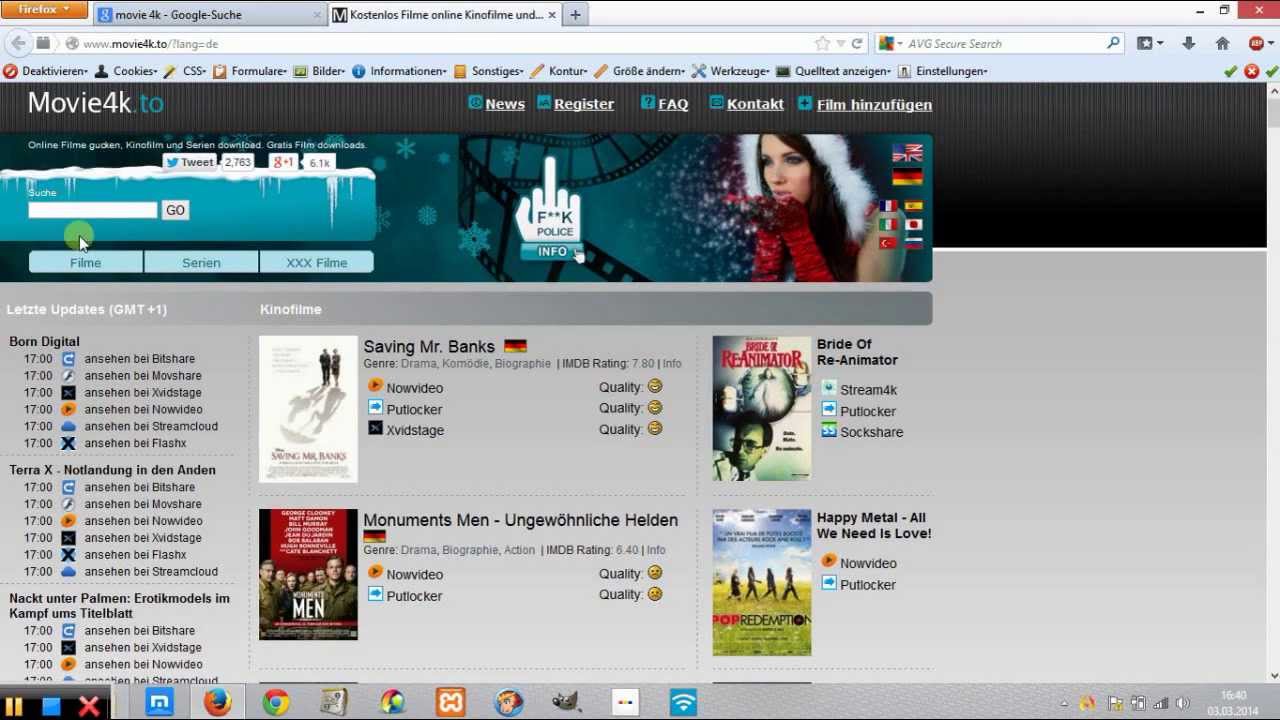
Task: Select the English (UK) flag language
Action: point(907,153)
